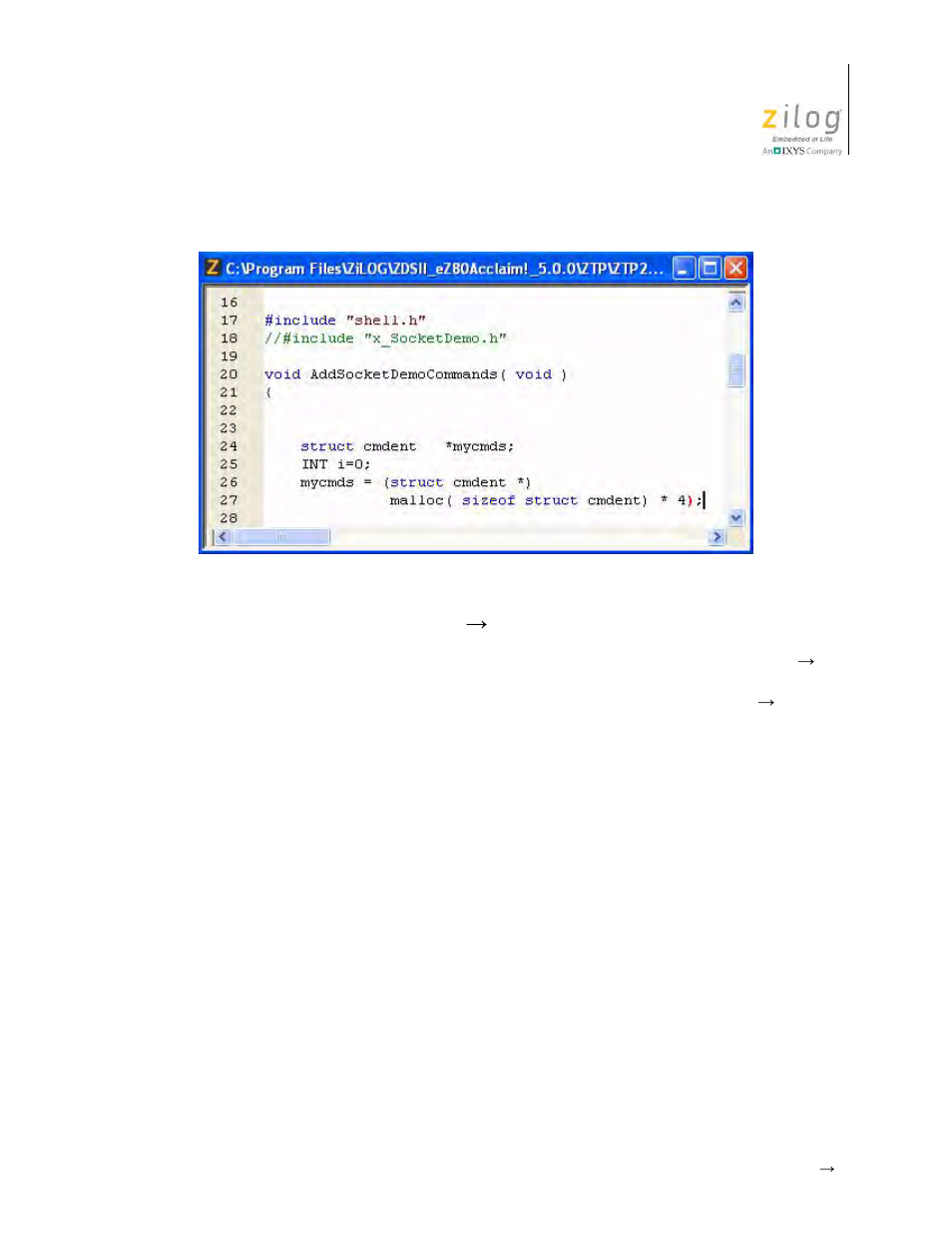Click line number 24 in gutter
Image resolution: width=952 pixels, height=1233 pixels.
tap(229, 446)
